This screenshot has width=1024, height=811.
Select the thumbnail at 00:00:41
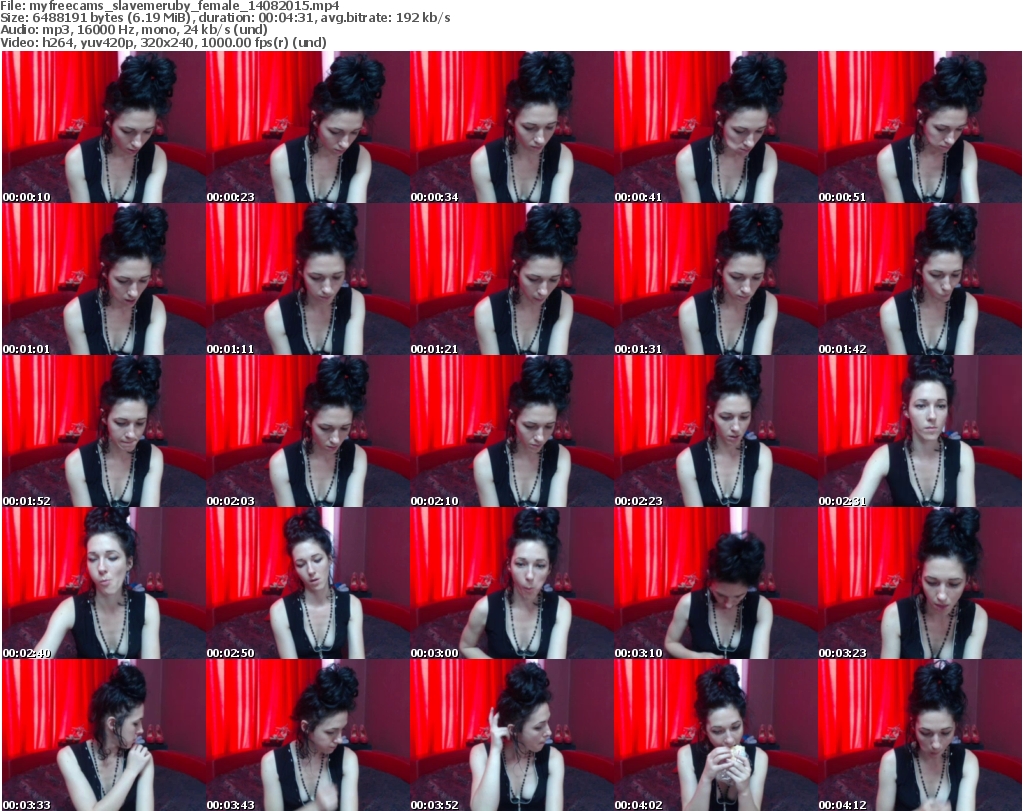(716, 127)
